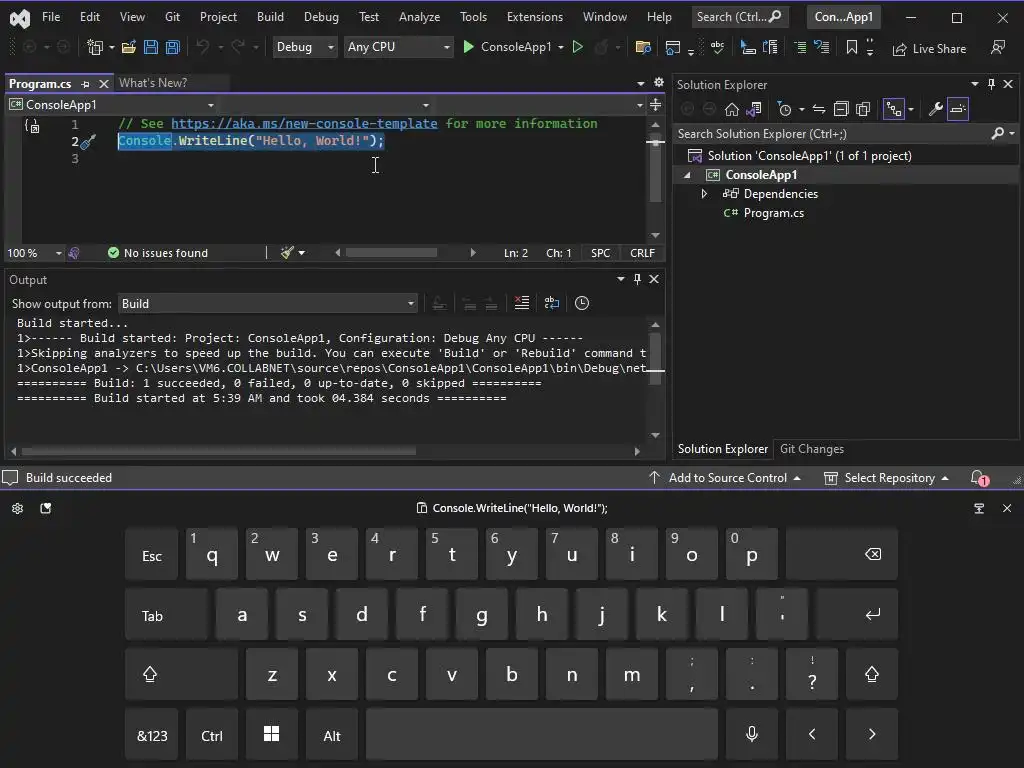Start ConsoleApp1 with the green play button
The width and height of the screenshot is (1024, 768).
pos(468,47)
